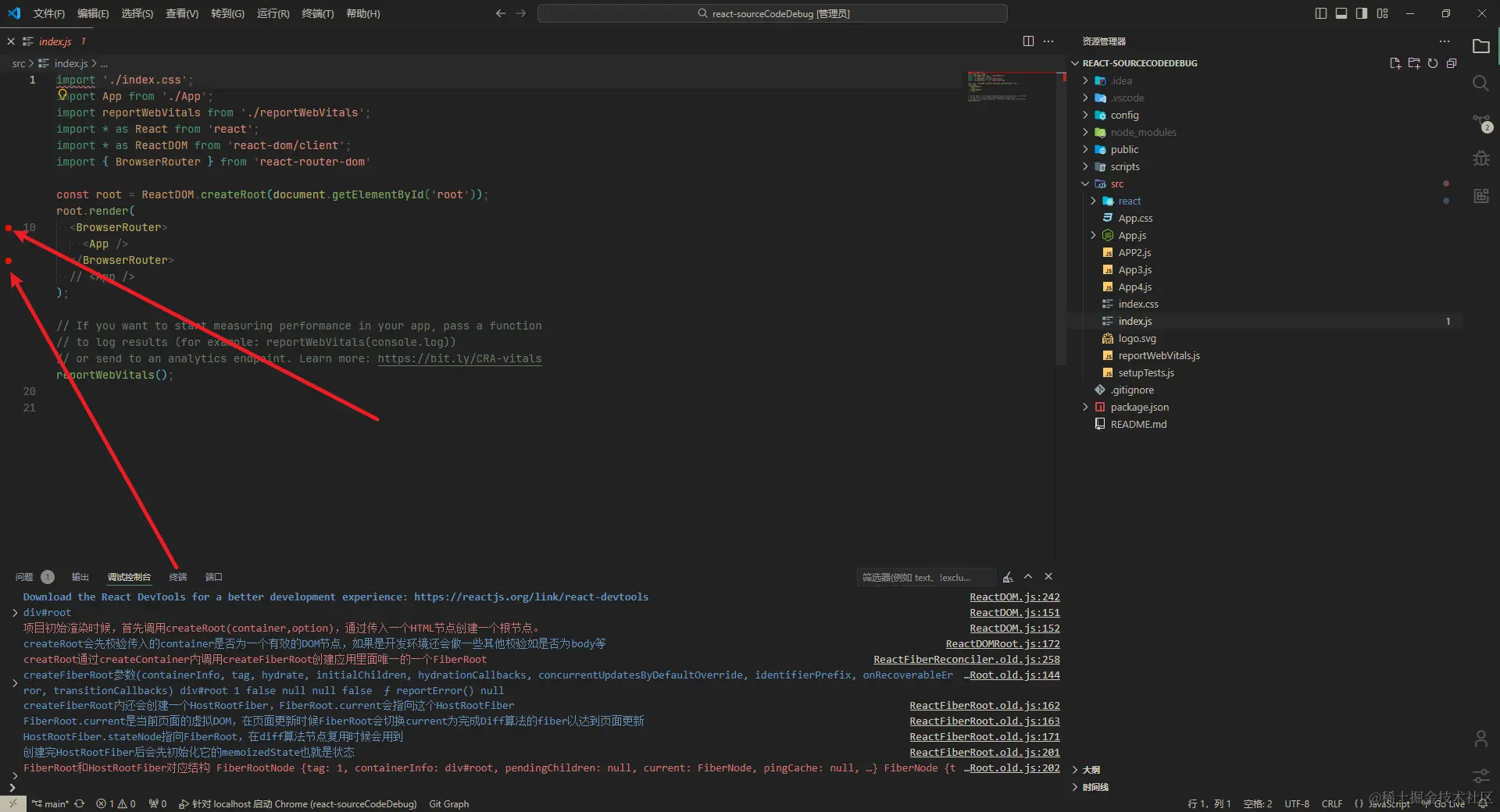Image resolution: width=1500 pixels, height=812 pixels.
Task: Open customize layout options
Action: point(1383,13)
